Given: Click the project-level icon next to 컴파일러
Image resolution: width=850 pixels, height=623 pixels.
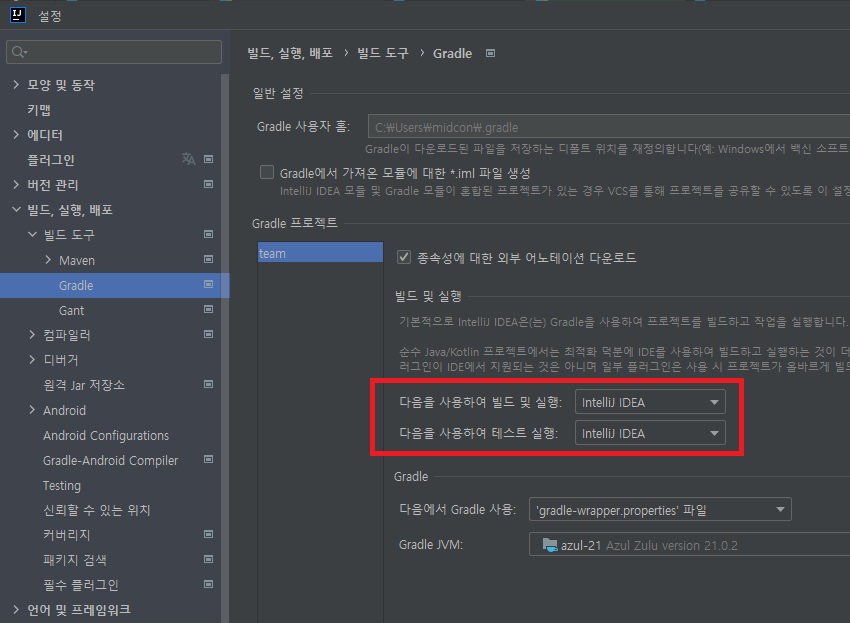Looking at the screenshot, I should tap(208, 334).
